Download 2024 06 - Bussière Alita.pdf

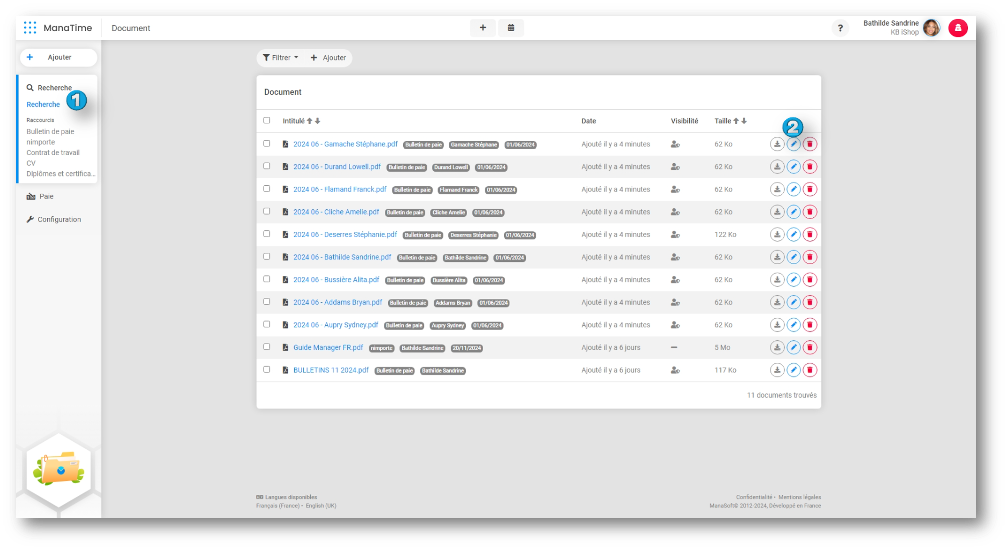click(777, 280)
